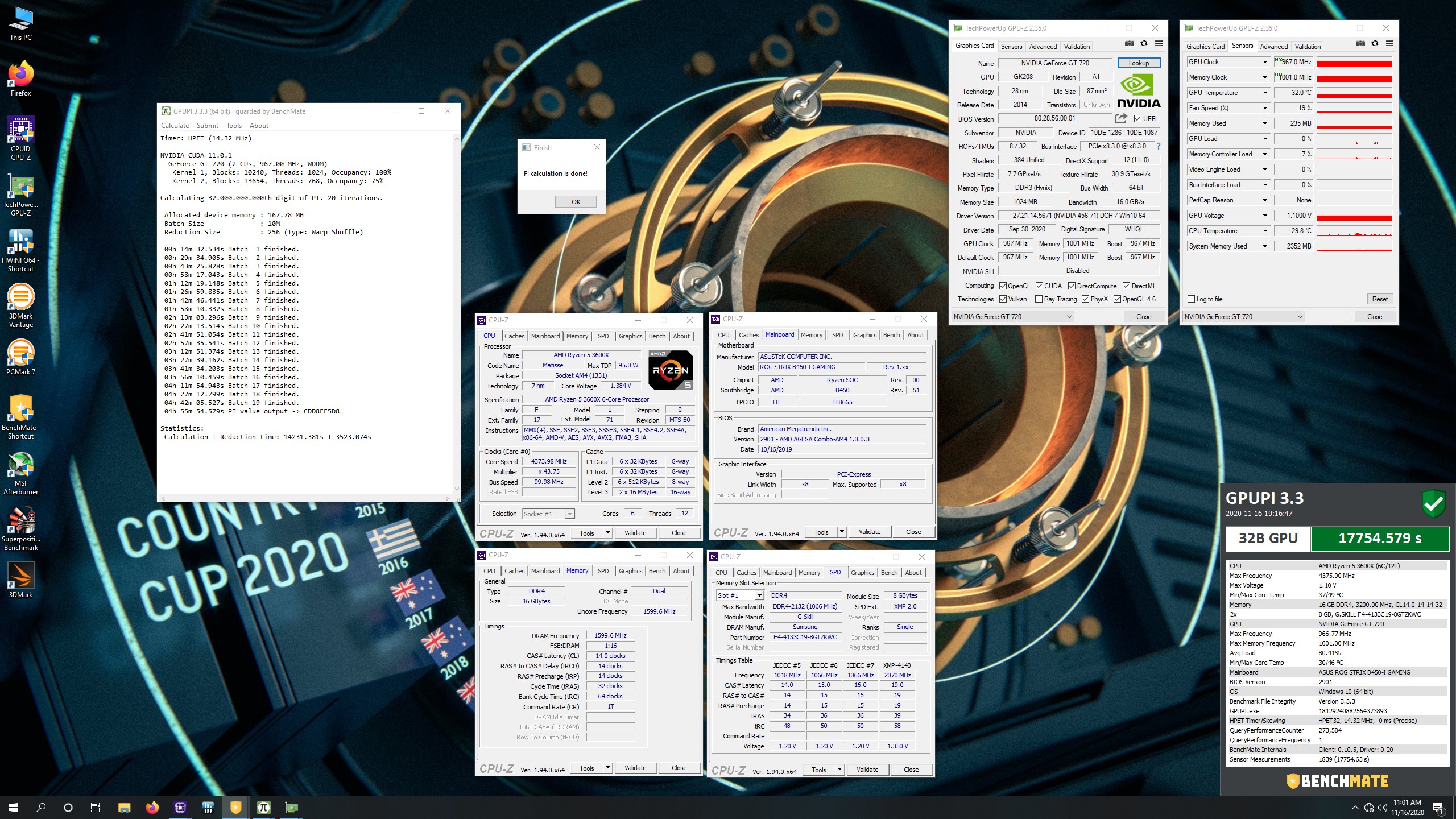Click Validate in the CPU-Z SPD window
Screen dimensions: 1456x819
pos(867,770)
